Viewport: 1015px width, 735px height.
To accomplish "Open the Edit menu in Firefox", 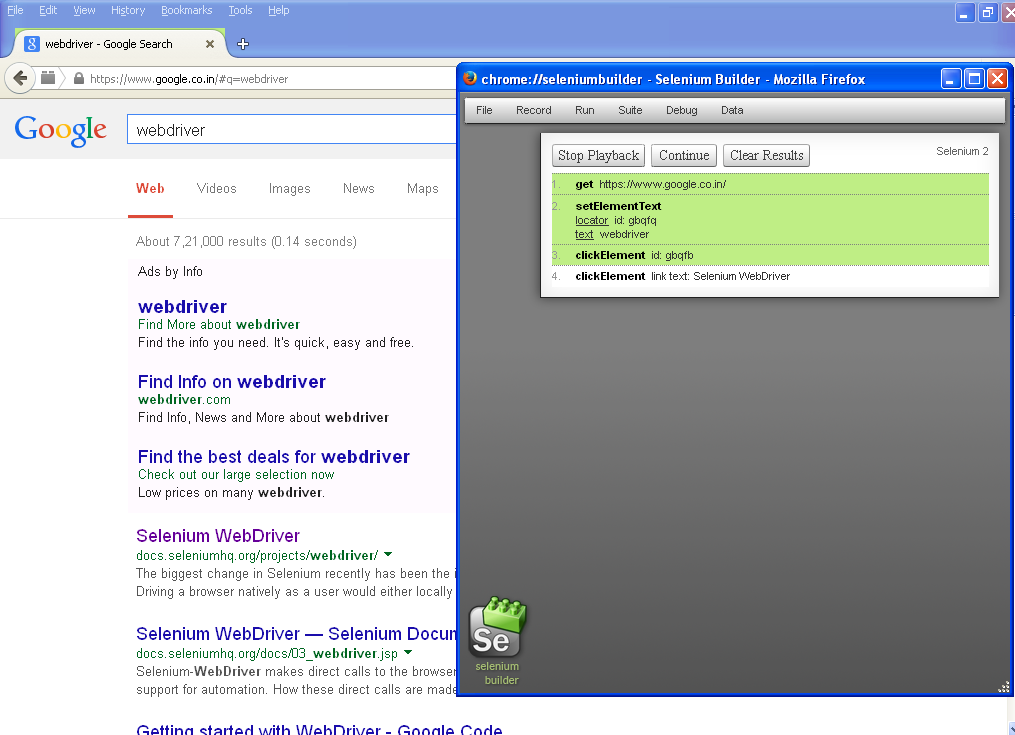I will tap(48, 10).
